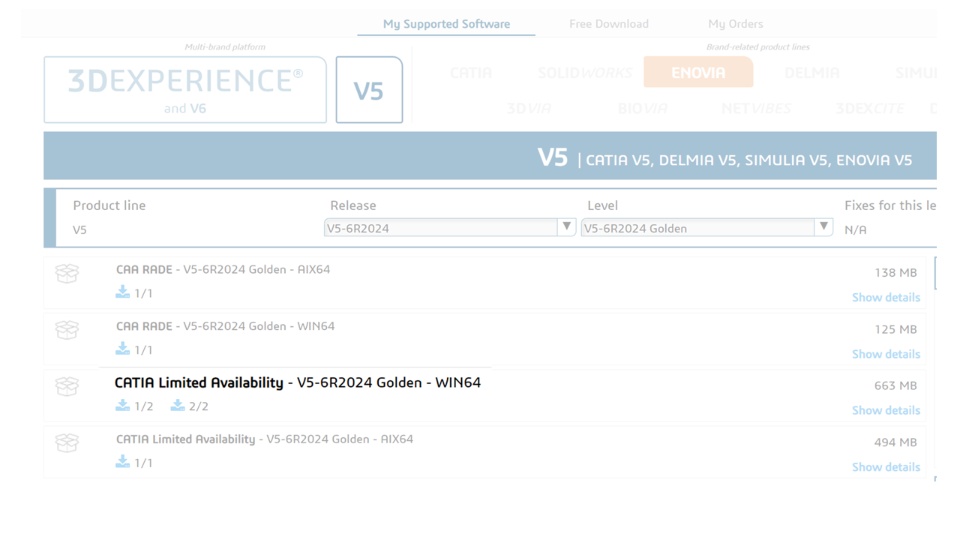
Task: Click the CATIA Limited Availability AIX64 box icon
Action: (x=67, y=442)
